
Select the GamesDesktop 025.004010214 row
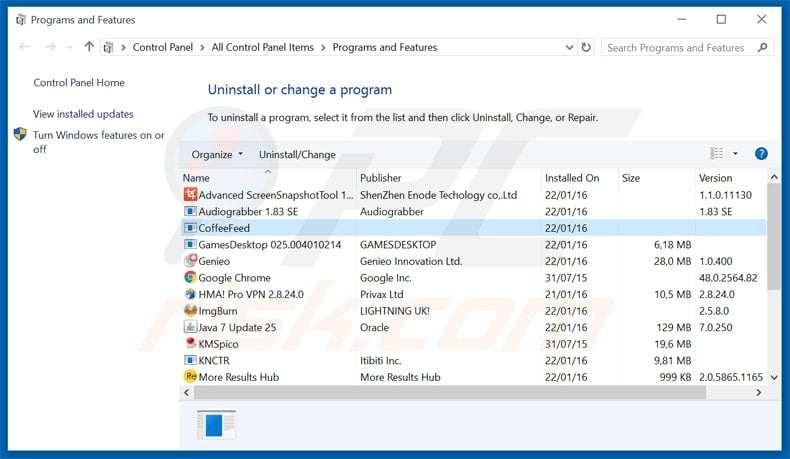tap(474, 244)
